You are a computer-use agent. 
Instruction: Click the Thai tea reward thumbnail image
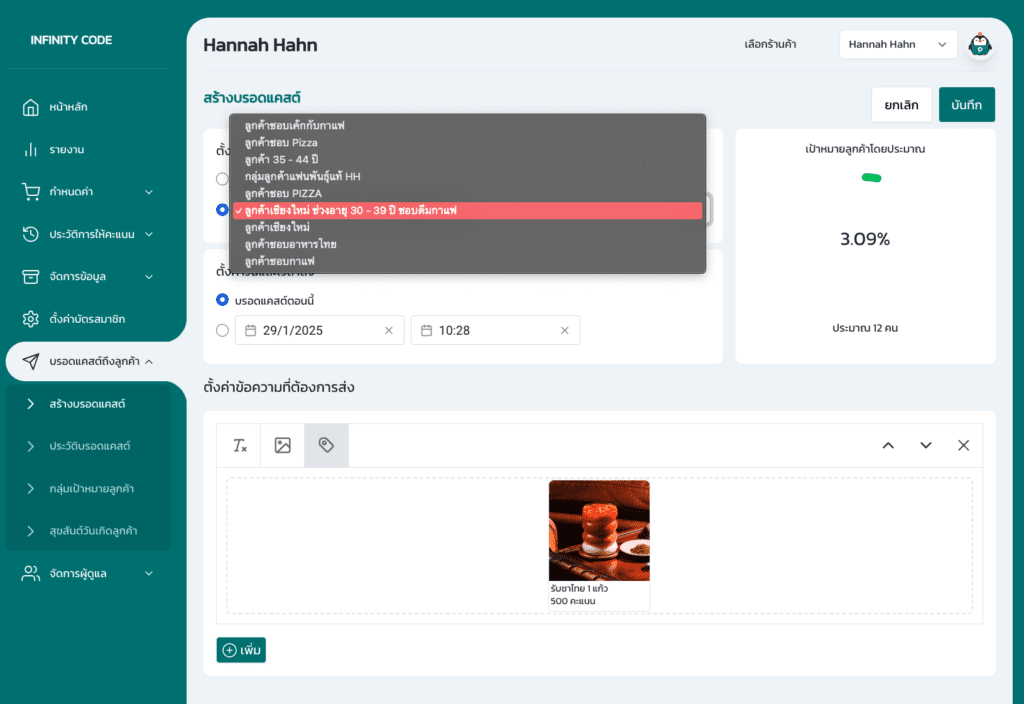599,530
